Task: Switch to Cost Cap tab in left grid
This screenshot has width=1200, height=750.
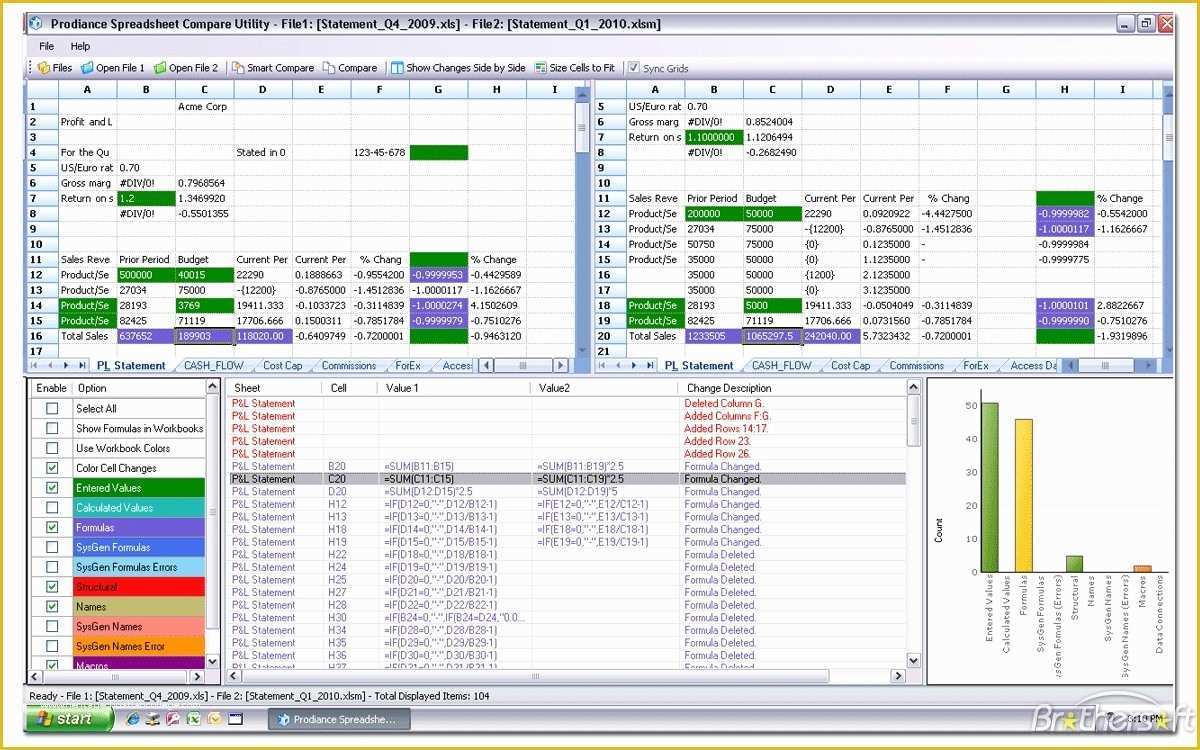Action: click(282, 366)
